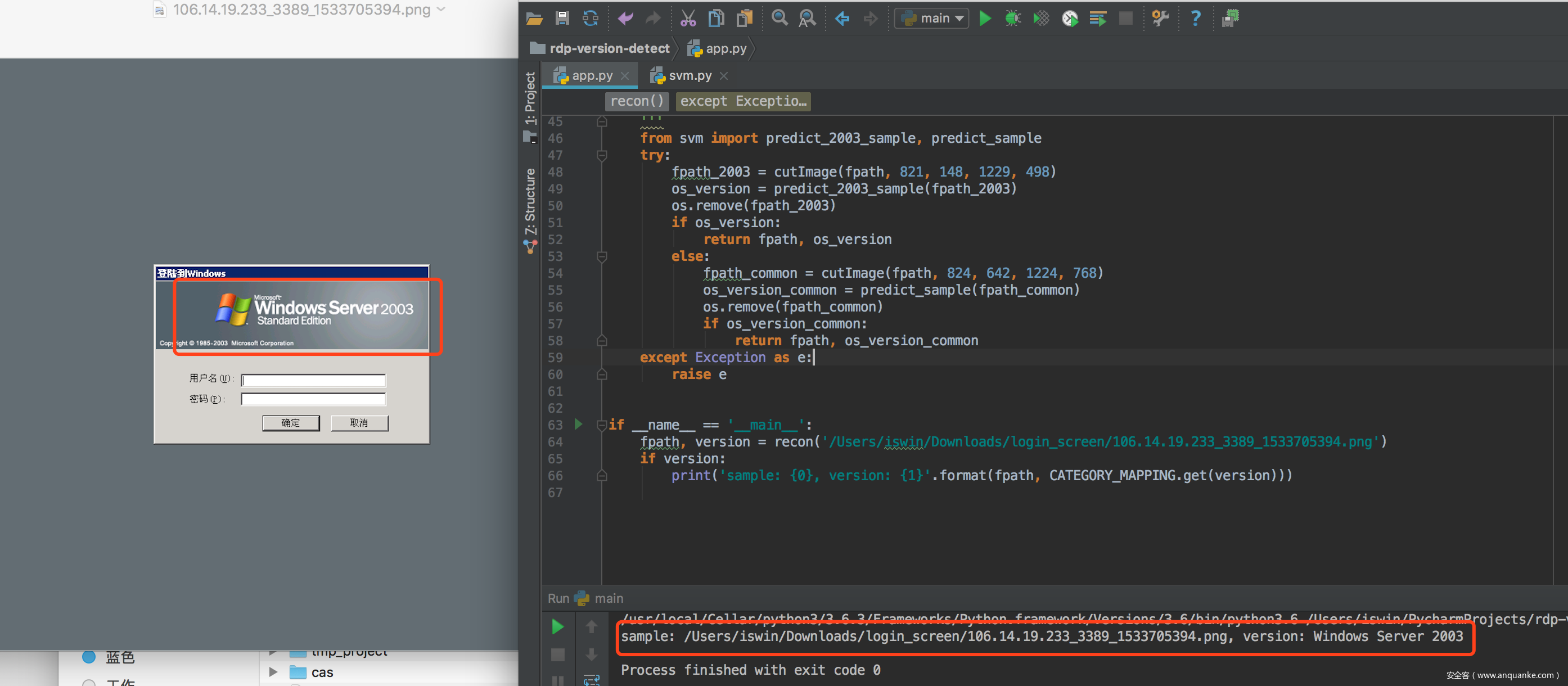This screenshot has height=686, width=1568.
Task: Collapse the try block fold marker on line 47
Action: 601,155
